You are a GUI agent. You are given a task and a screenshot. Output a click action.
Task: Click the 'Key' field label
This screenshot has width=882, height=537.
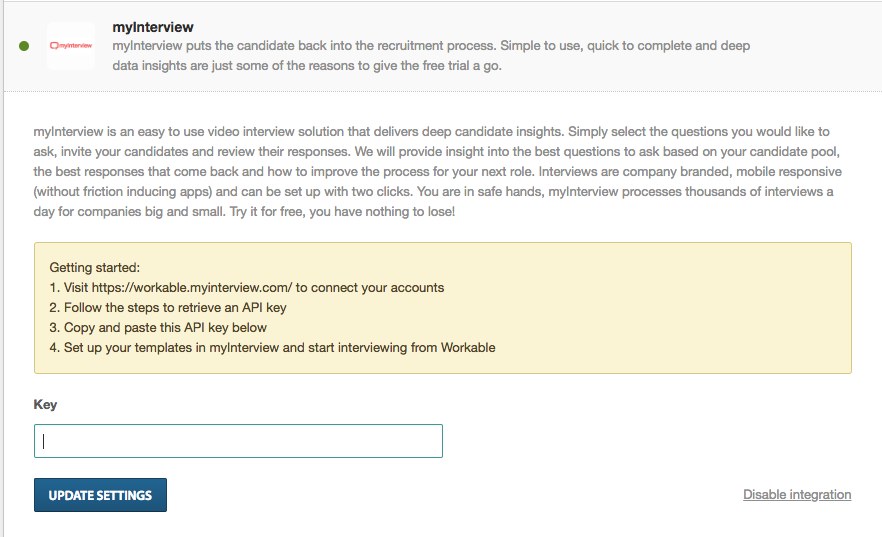(x=45, y=405)
